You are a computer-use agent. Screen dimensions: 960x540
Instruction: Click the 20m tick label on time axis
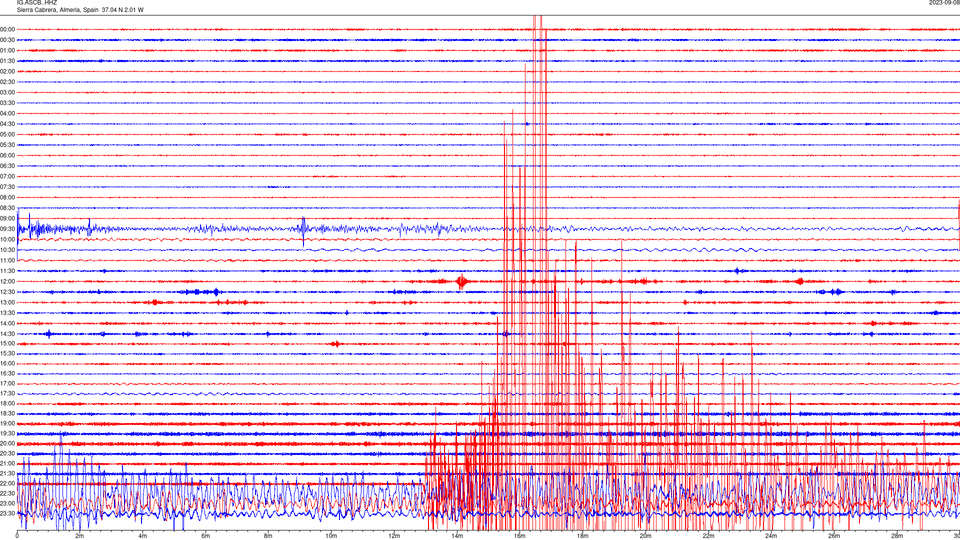click(x=645, y=536)
